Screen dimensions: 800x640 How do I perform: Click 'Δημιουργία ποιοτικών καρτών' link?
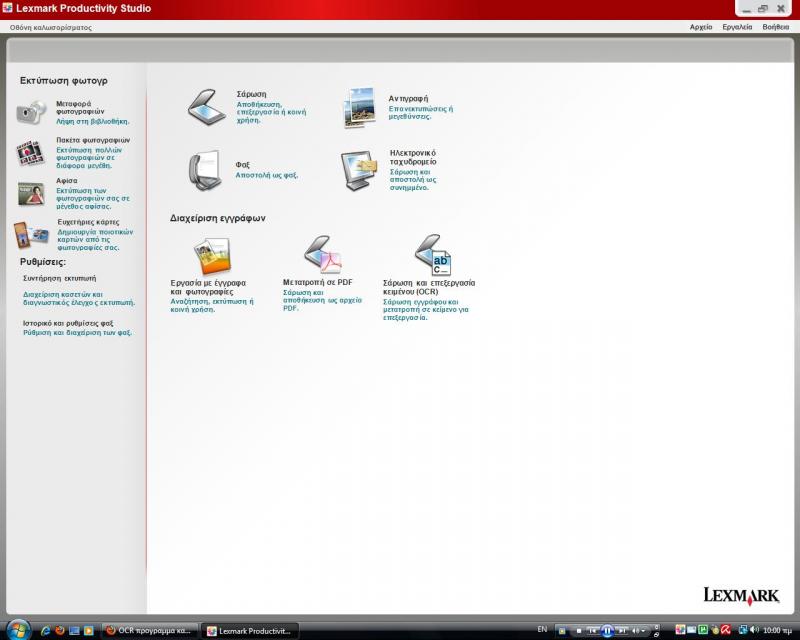click(x=95, y=239)
